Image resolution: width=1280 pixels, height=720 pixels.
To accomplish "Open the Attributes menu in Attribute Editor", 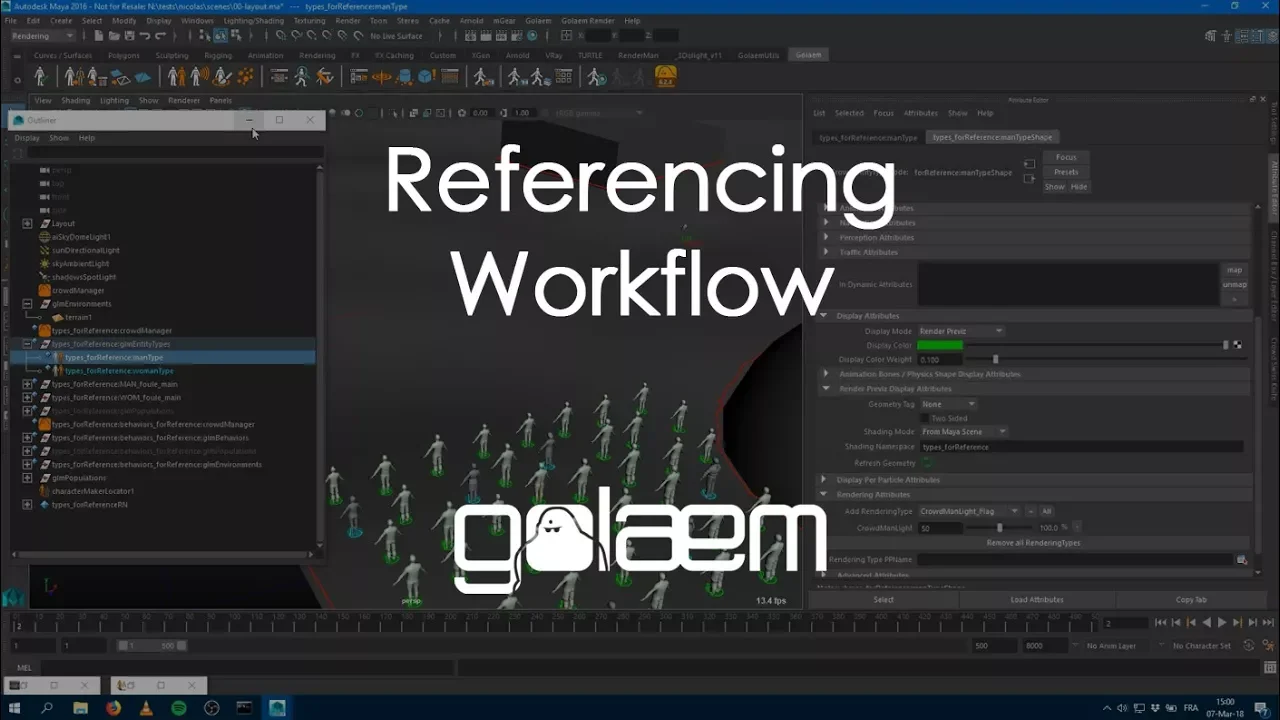I will pyautogui.click(x=921, y=113).
